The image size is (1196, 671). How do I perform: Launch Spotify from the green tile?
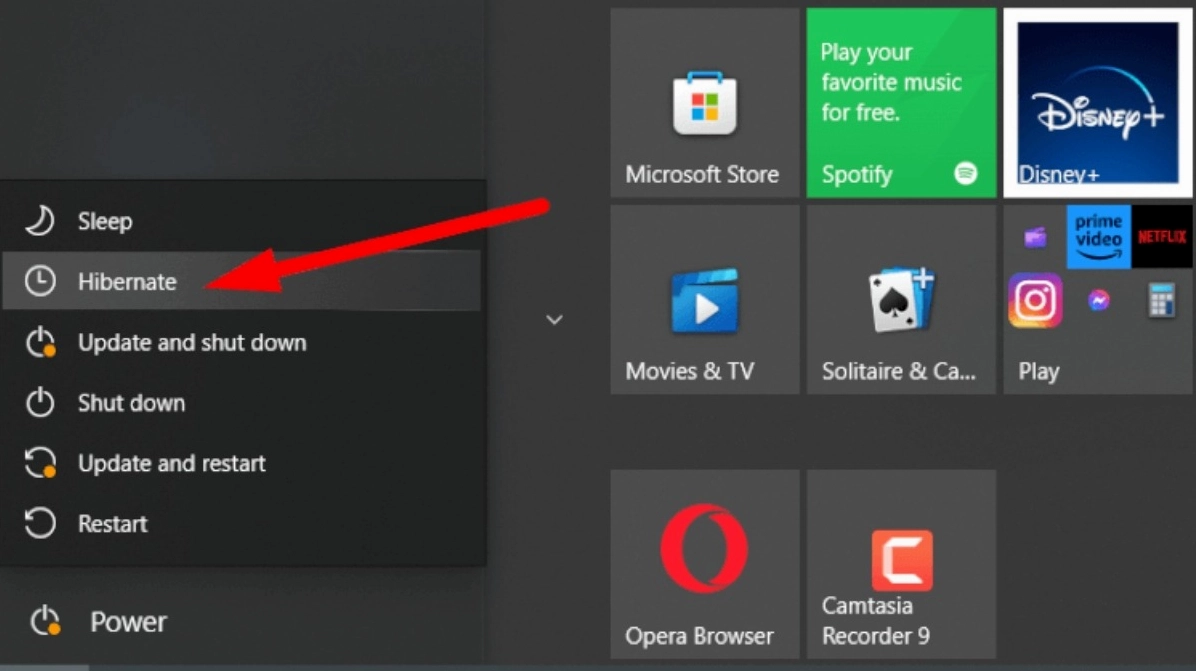coord(901,103)
